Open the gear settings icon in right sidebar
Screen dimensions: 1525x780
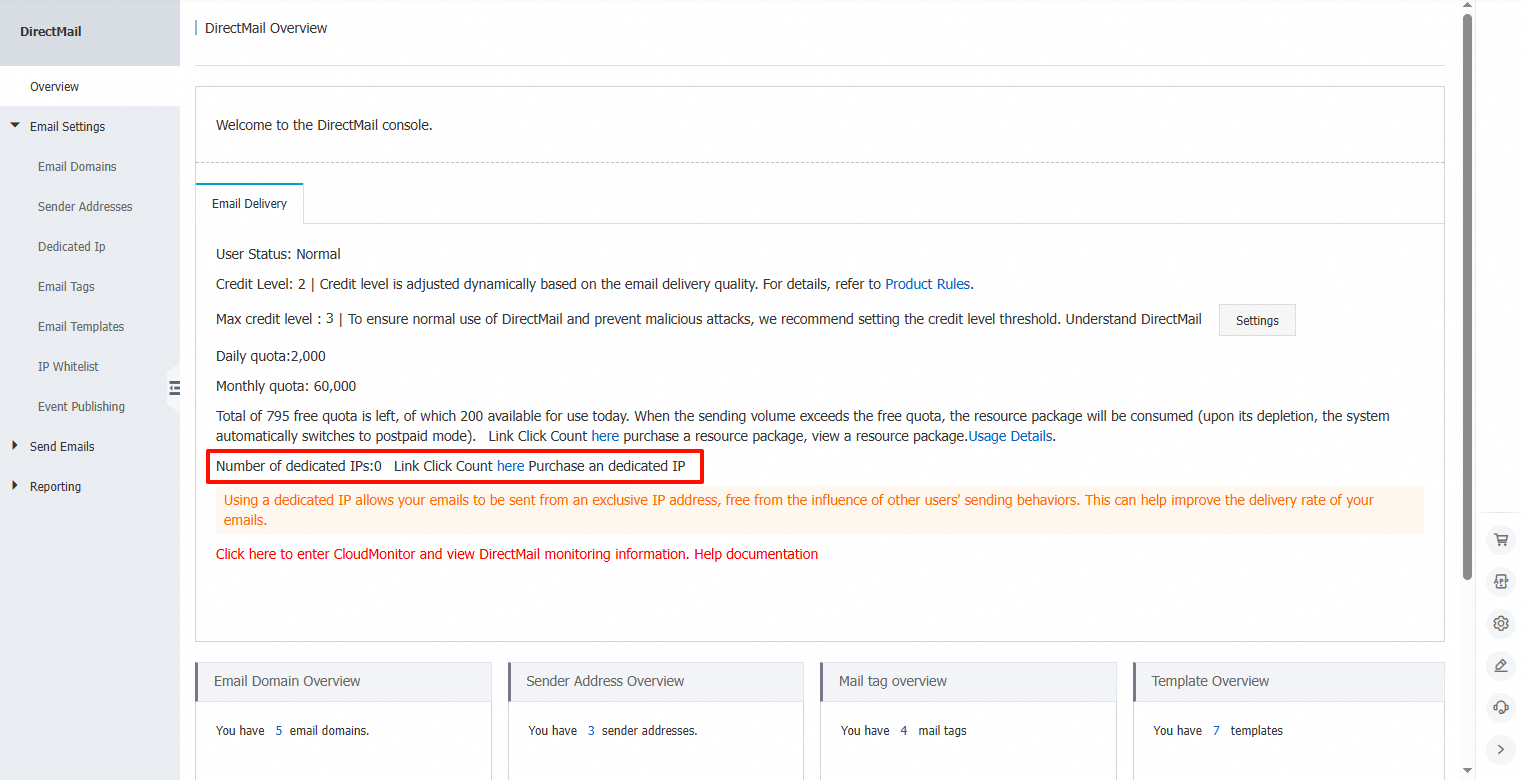pos(1501,623)
